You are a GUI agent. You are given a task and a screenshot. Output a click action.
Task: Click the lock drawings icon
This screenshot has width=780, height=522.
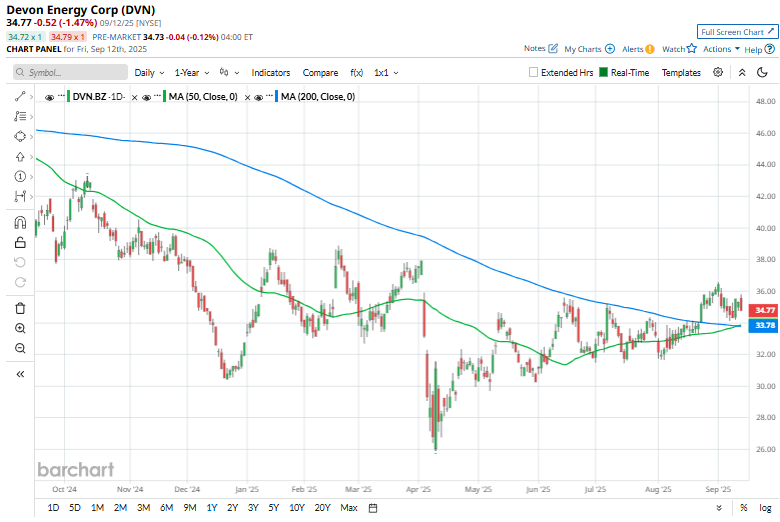[20, 242]
